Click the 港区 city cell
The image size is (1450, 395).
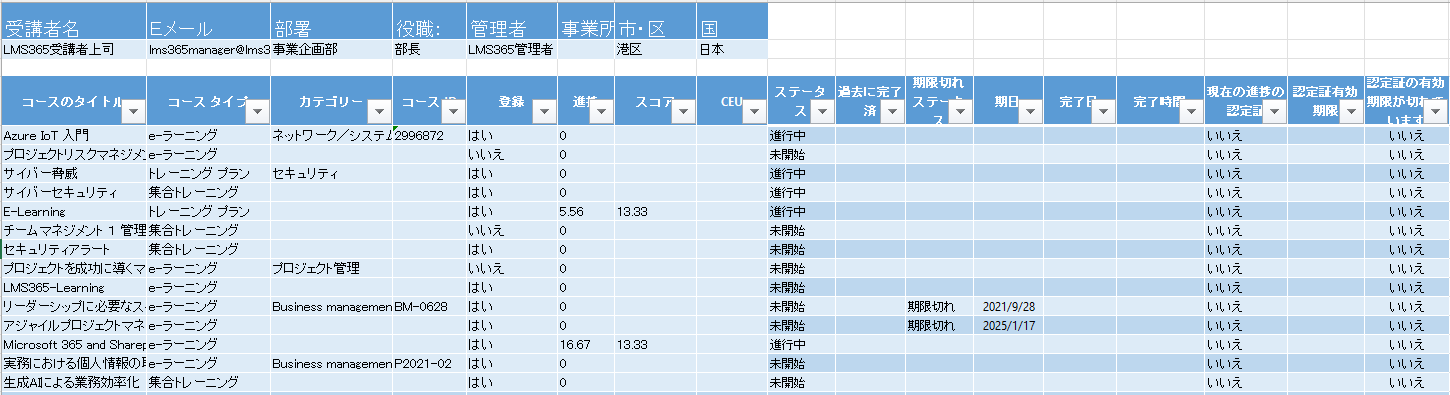pos(655,49)
